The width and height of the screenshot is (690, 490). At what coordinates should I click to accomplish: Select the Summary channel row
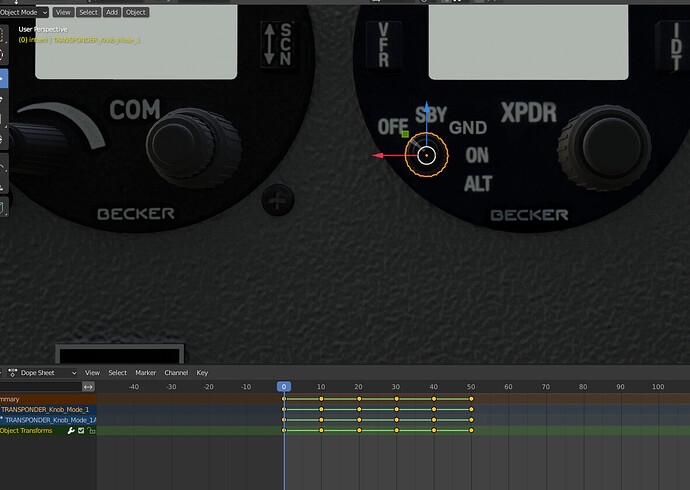pos(48,399)
